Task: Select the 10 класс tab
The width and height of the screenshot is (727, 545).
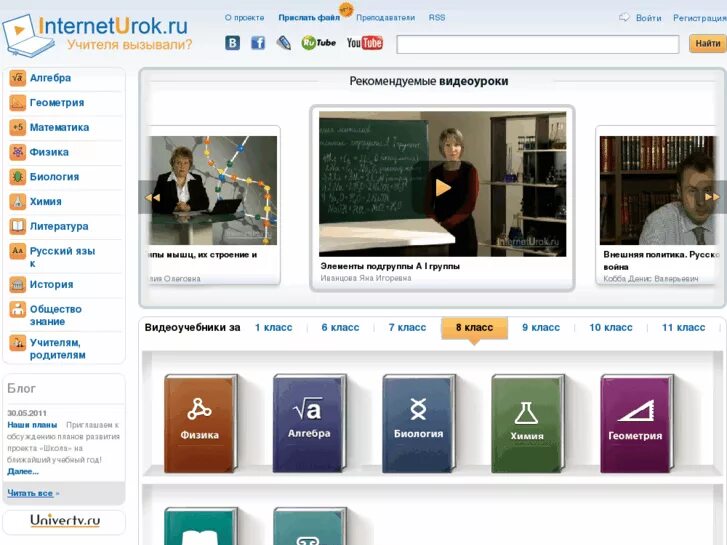Action: click(x=611, y=327)
